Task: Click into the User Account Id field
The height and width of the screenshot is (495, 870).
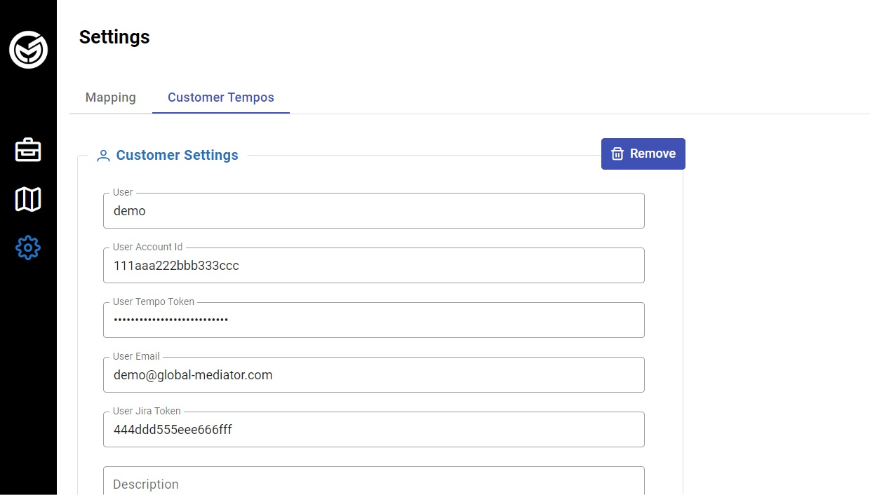Action: (373, 266)
